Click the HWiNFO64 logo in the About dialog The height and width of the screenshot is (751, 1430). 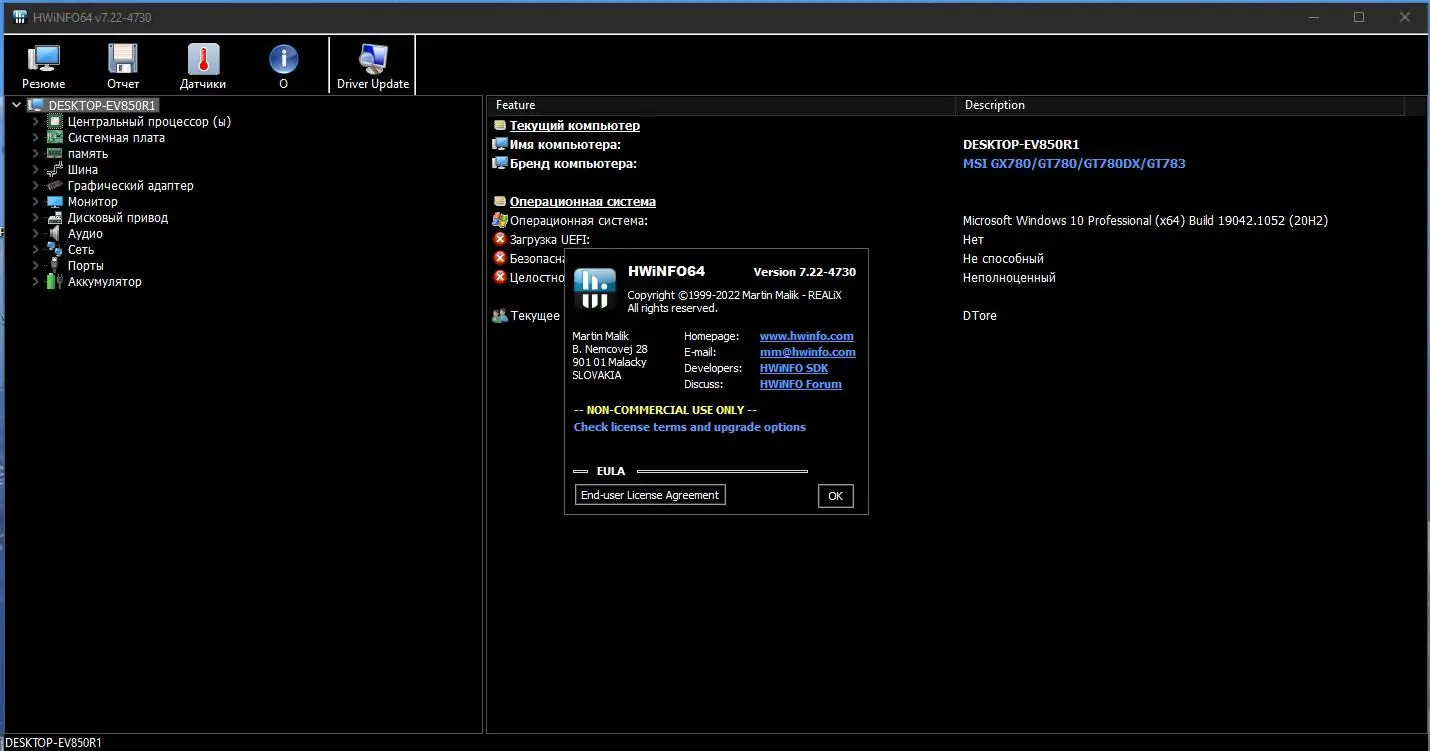(x=594, y=289)
